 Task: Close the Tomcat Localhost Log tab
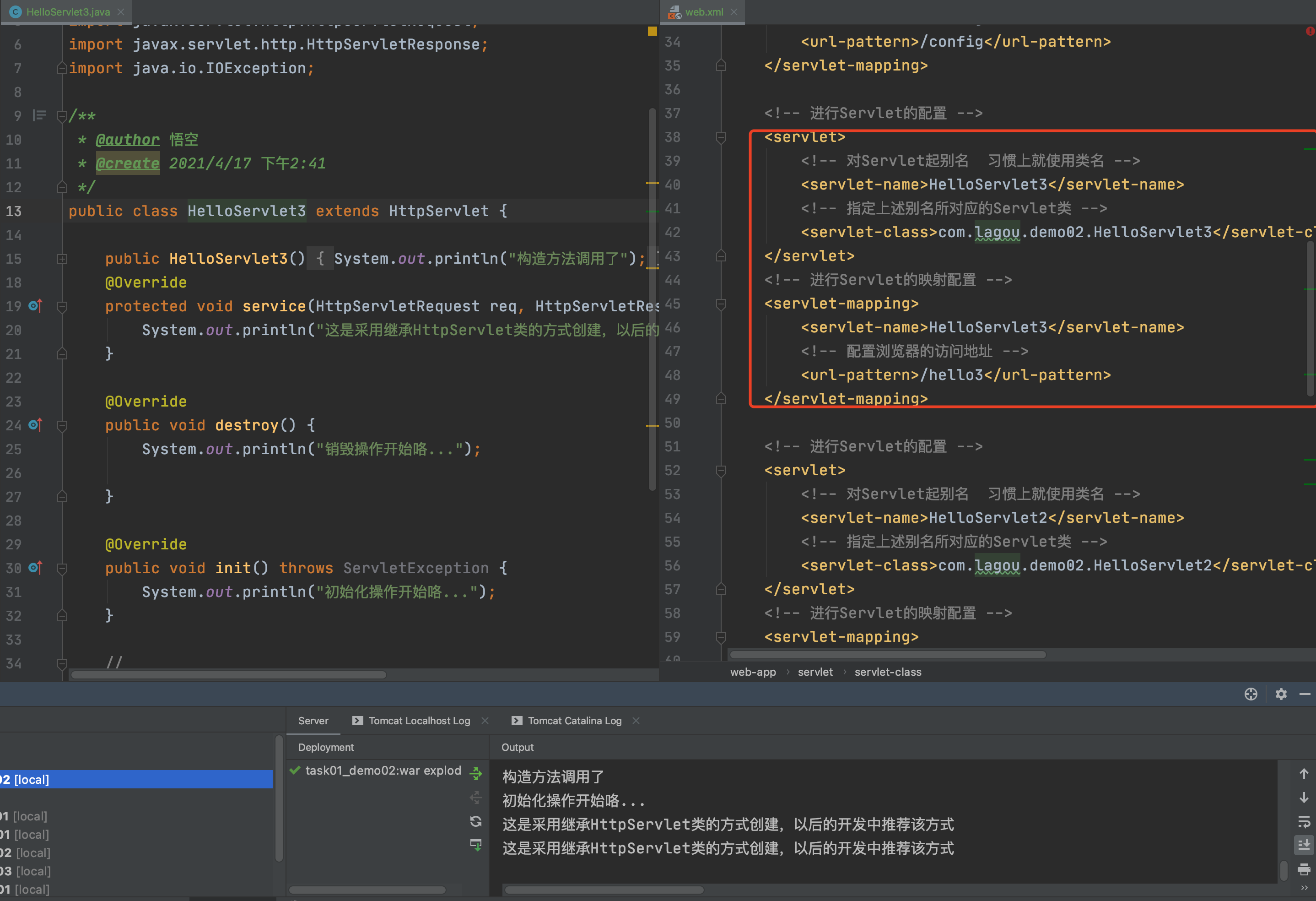pos(485,720)
